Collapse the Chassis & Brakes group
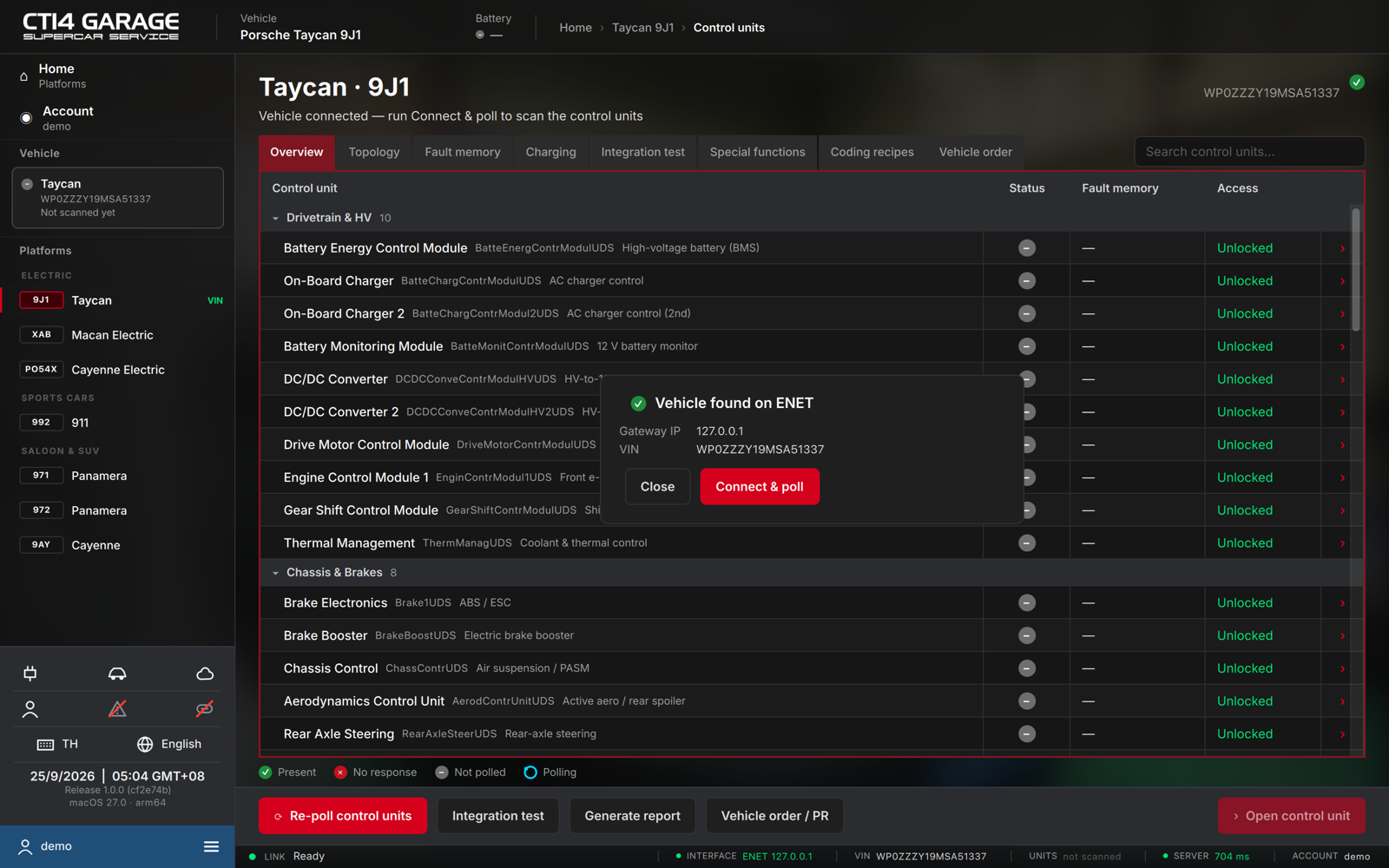 (x=275, y=573)
